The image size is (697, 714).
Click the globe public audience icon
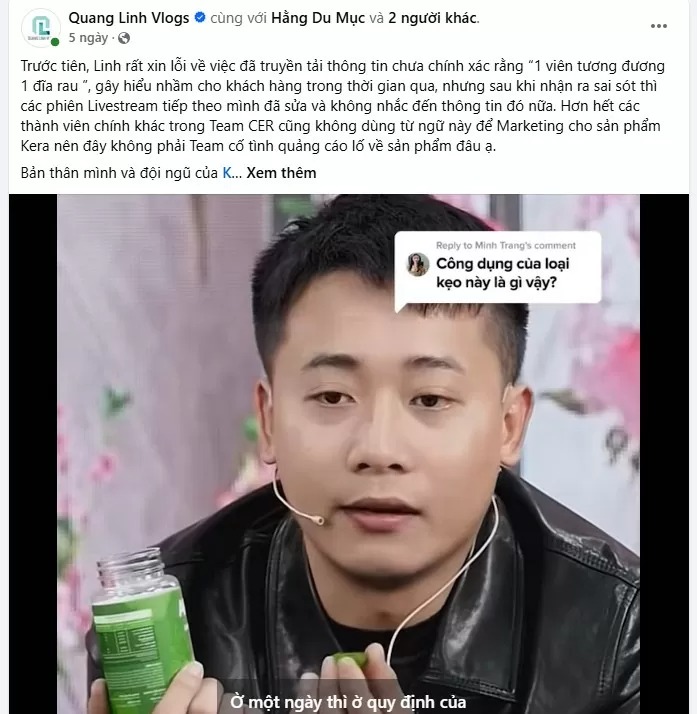tap(124, 38)
